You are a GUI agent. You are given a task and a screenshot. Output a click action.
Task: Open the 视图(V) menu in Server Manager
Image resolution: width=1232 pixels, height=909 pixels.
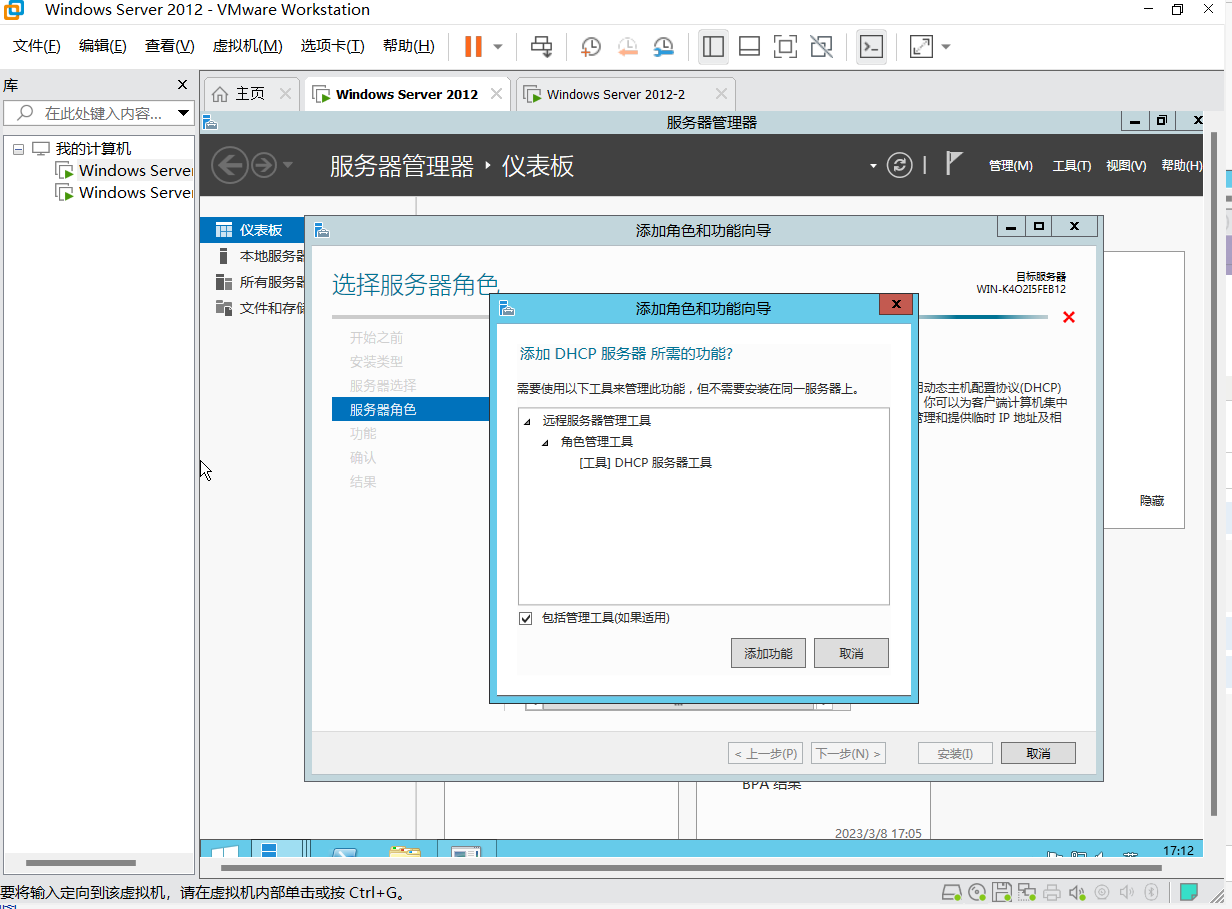(1126, 166)
